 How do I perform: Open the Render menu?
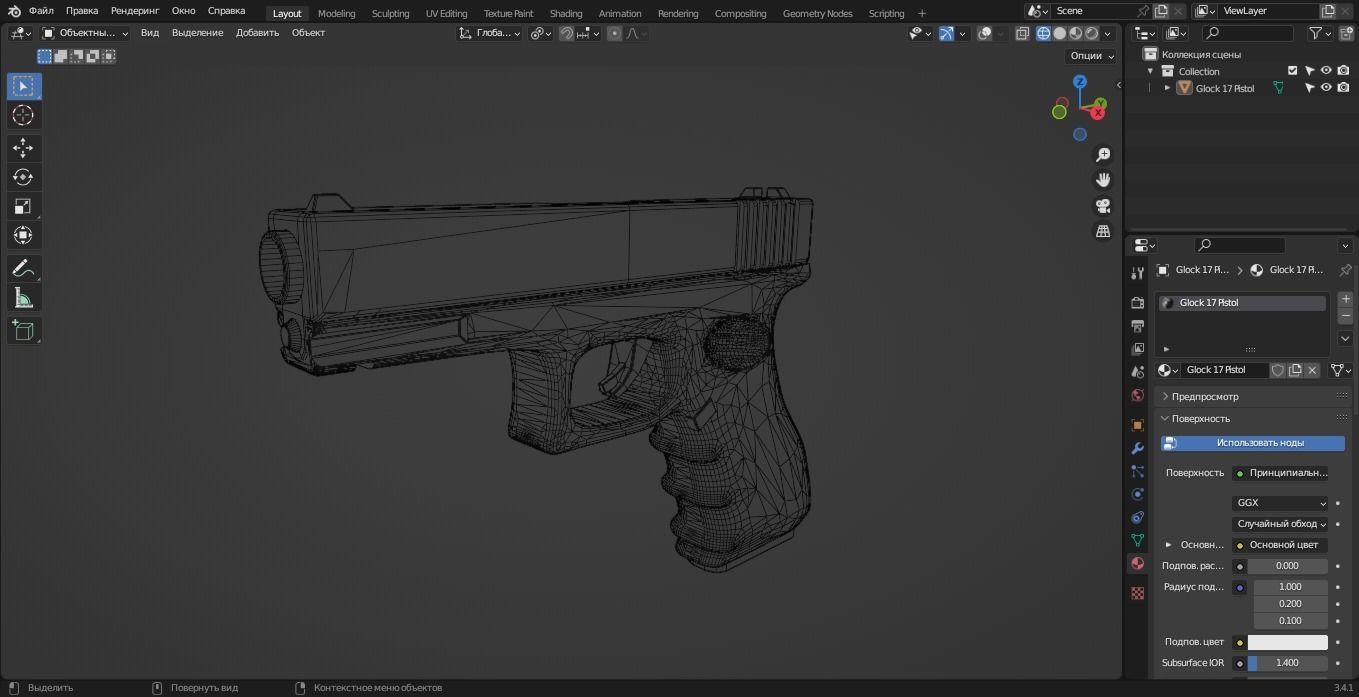click(135, 11)
